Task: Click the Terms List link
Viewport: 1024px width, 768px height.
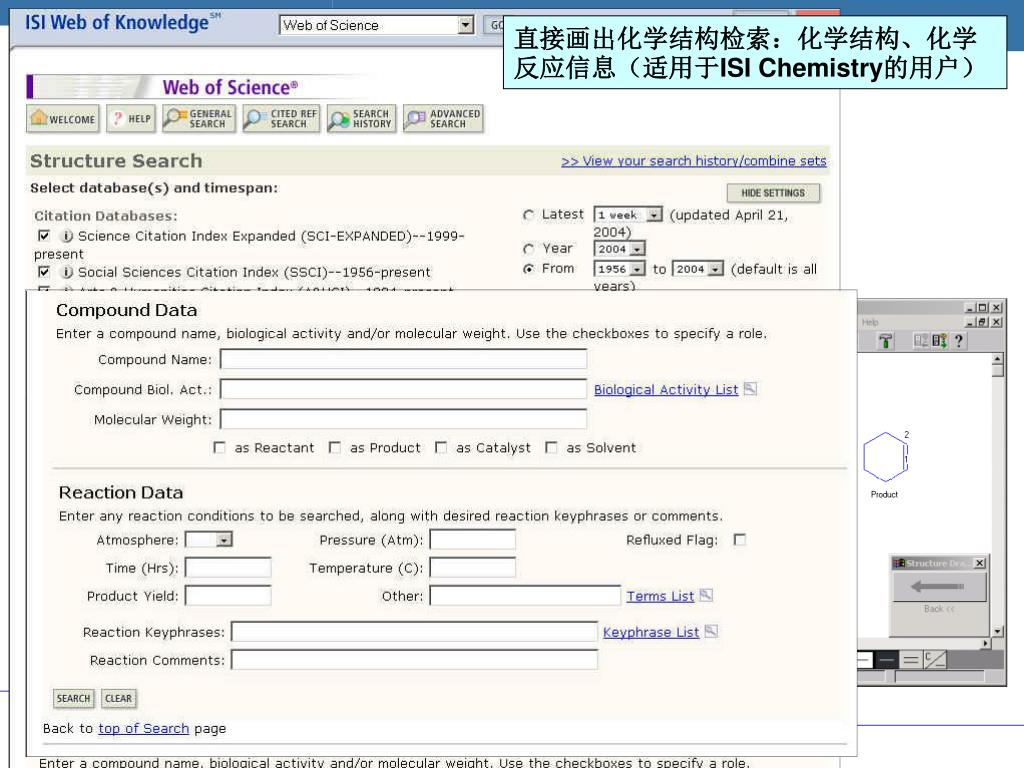Action: (x=660, y=596)
